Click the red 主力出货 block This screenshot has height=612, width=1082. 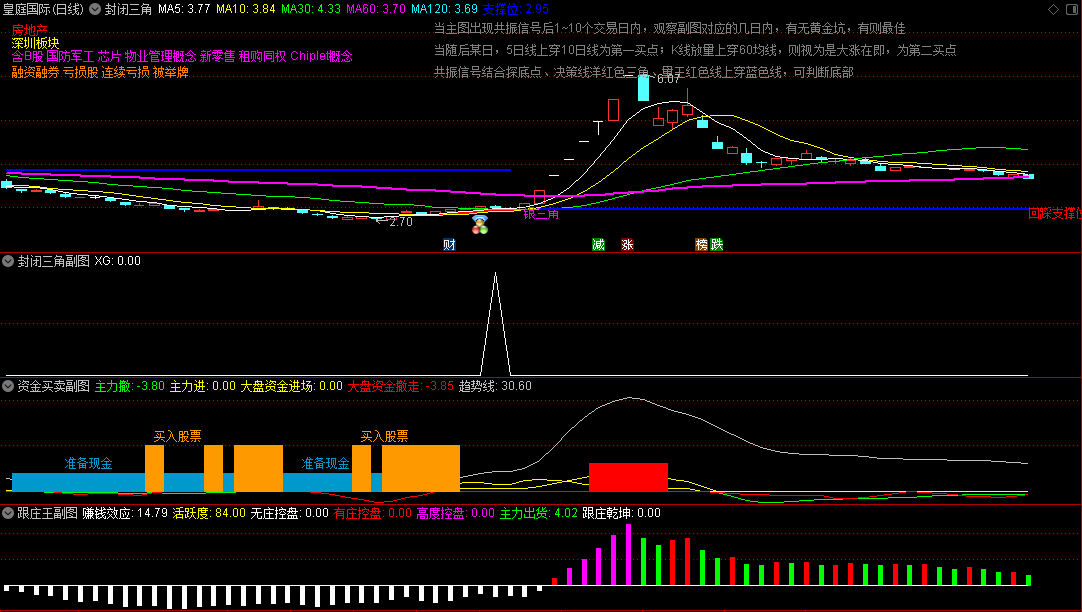point(628,477)
